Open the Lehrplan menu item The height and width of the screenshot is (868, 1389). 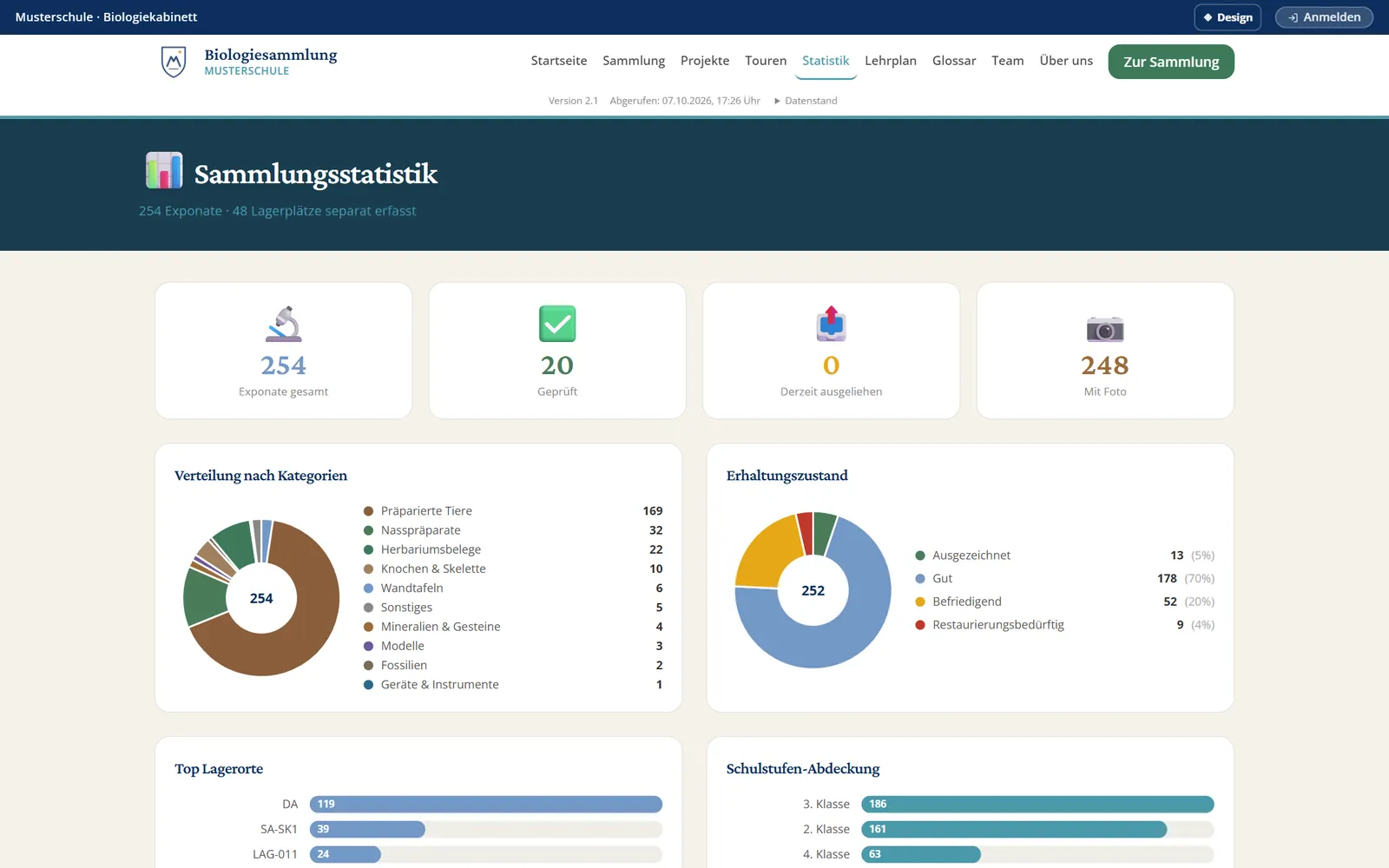click(x=891, y=61)
